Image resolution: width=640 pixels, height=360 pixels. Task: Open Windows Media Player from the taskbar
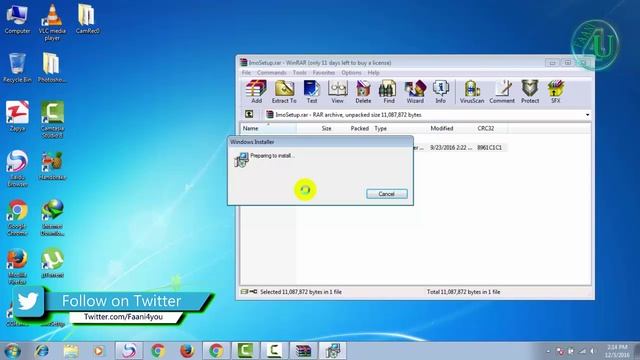click(x=99, y=351)
